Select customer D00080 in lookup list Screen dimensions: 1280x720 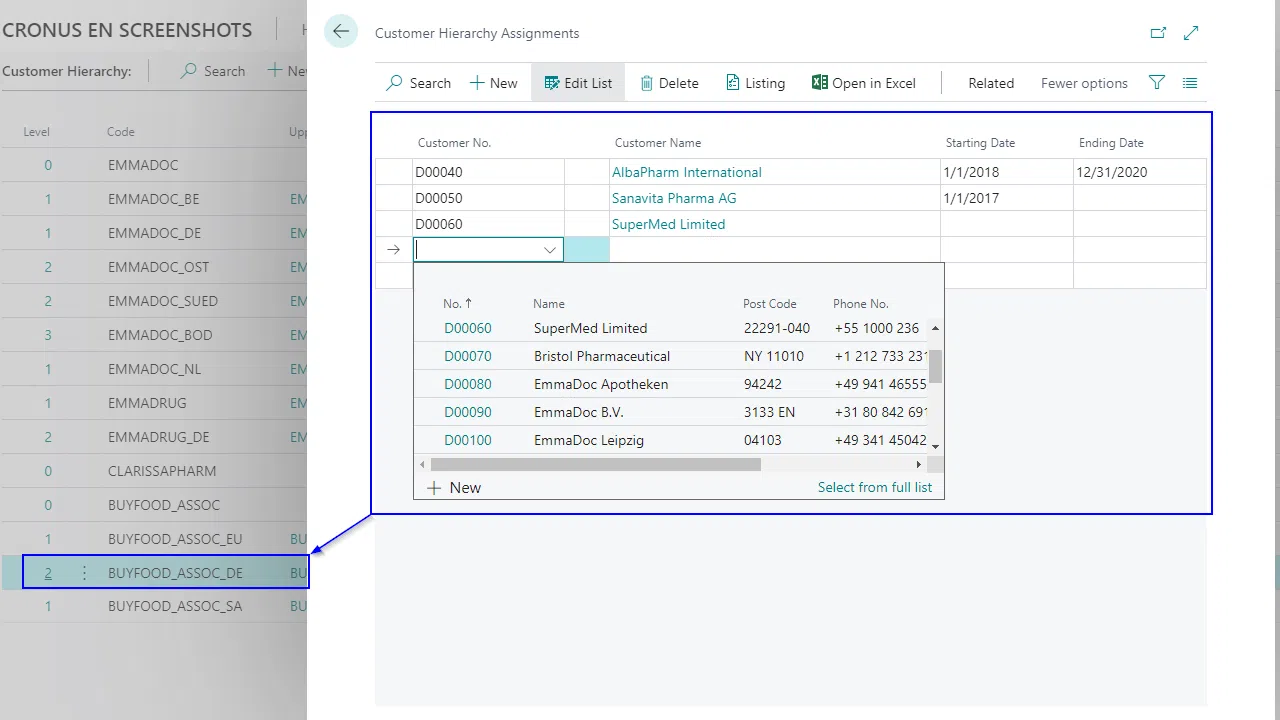pyautogui.click(x=468, y=384)
